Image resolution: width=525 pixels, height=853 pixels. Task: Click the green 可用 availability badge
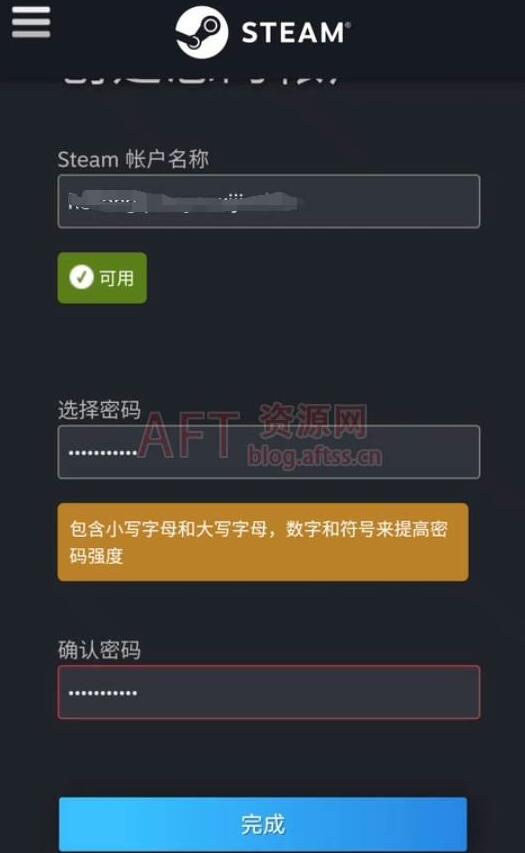point(102,277)
